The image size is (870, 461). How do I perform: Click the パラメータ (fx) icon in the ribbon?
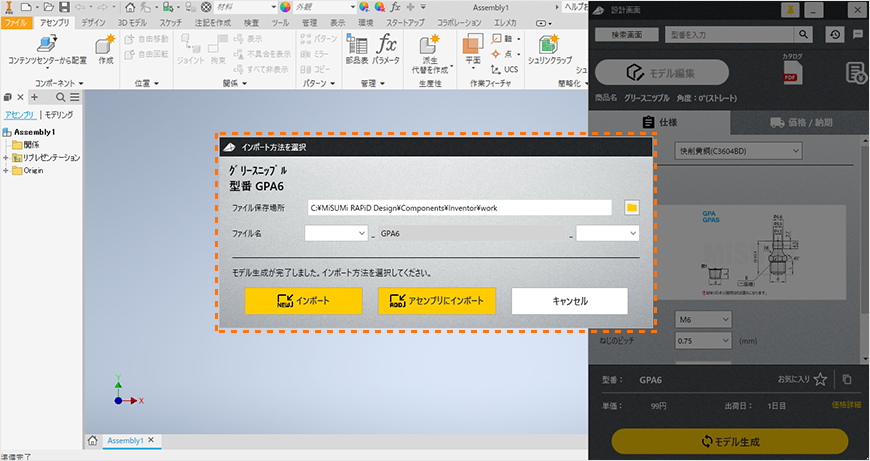pos(386,48)
